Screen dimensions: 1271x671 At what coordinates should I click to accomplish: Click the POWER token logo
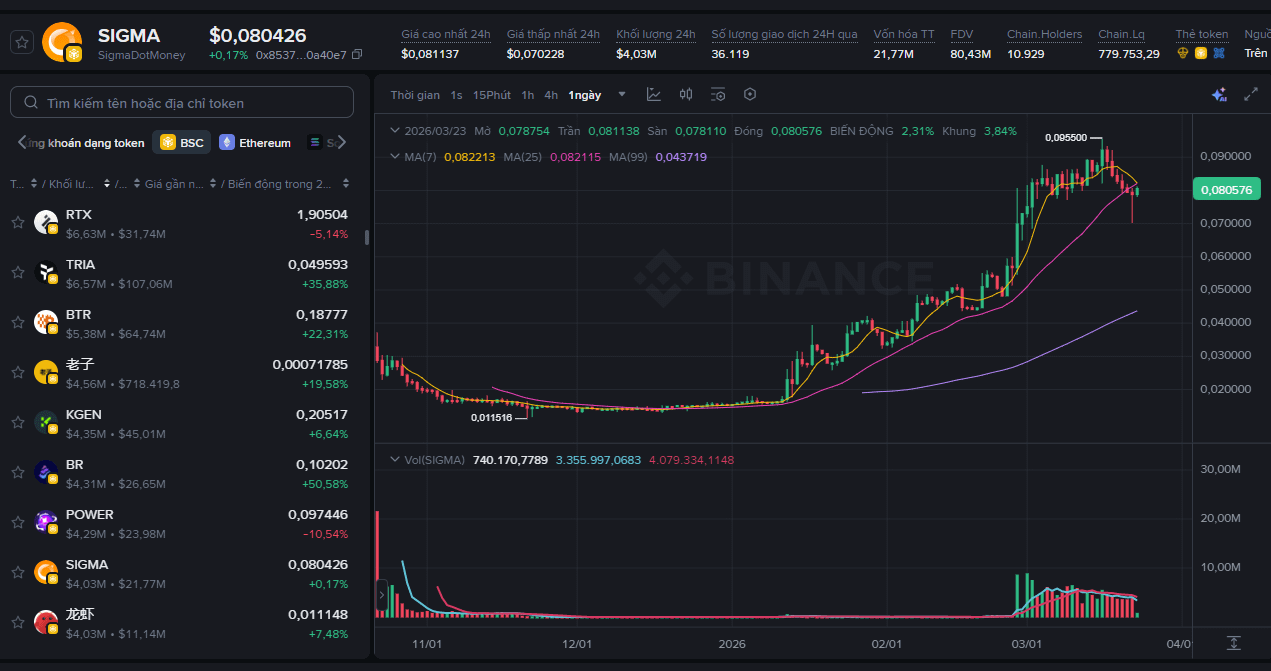[x=46, y=522]
